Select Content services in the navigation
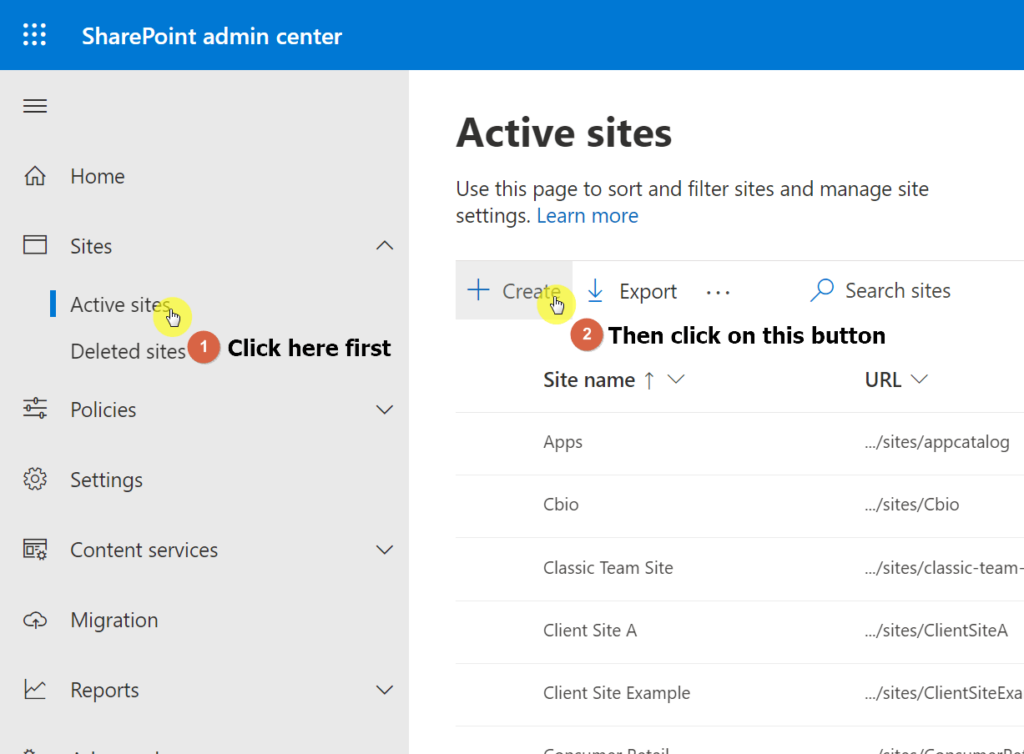 (144, 550)
